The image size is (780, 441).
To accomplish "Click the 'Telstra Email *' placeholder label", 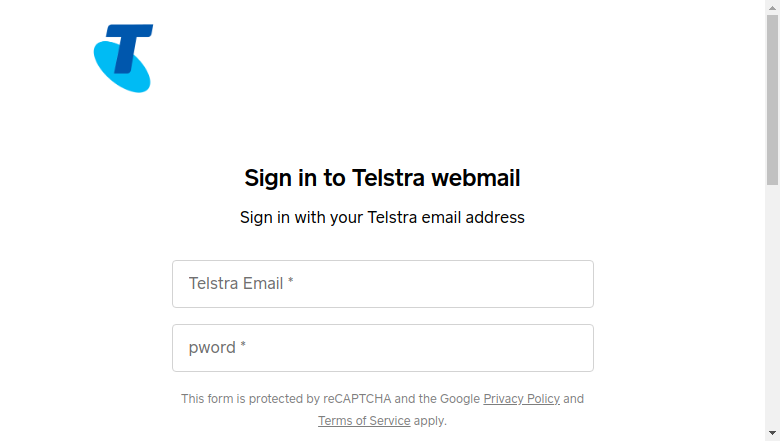I will point(241,283).
